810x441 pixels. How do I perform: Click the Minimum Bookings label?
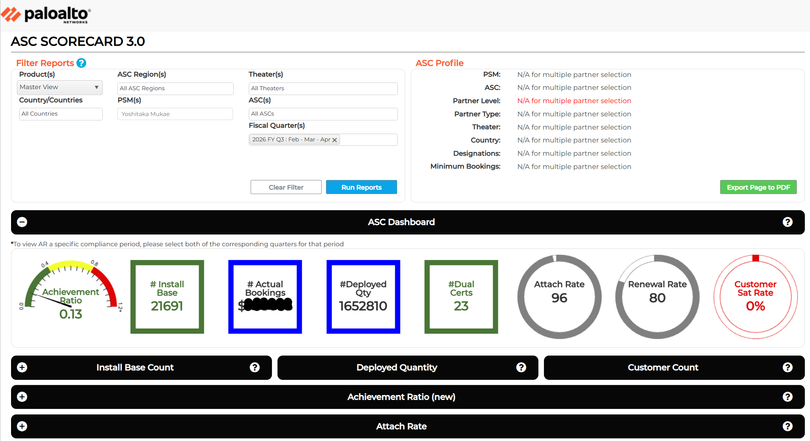tap(465, 166)
